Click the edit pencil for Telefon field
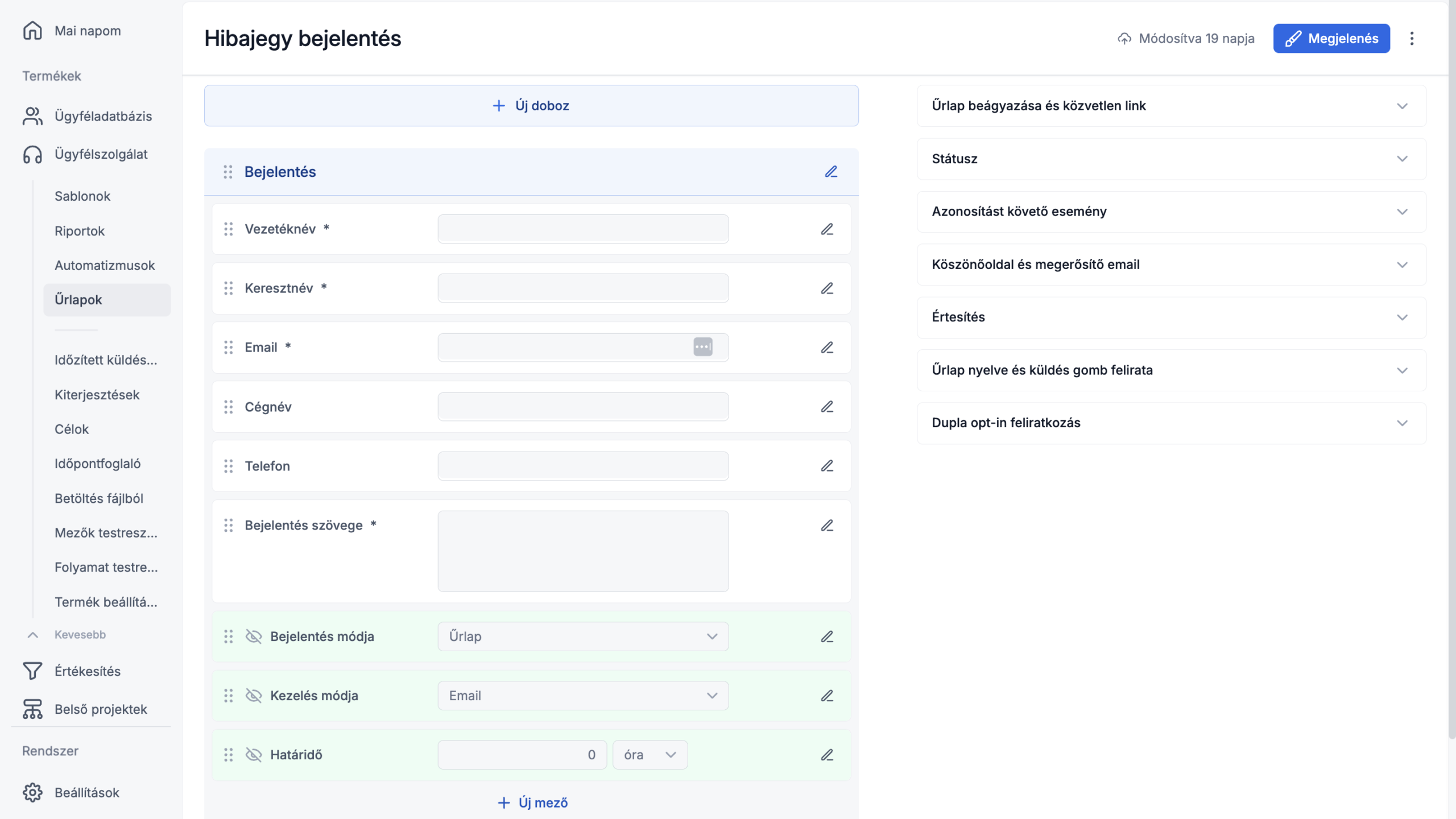Screen dimensions: 1456x819 coord(827,466)
